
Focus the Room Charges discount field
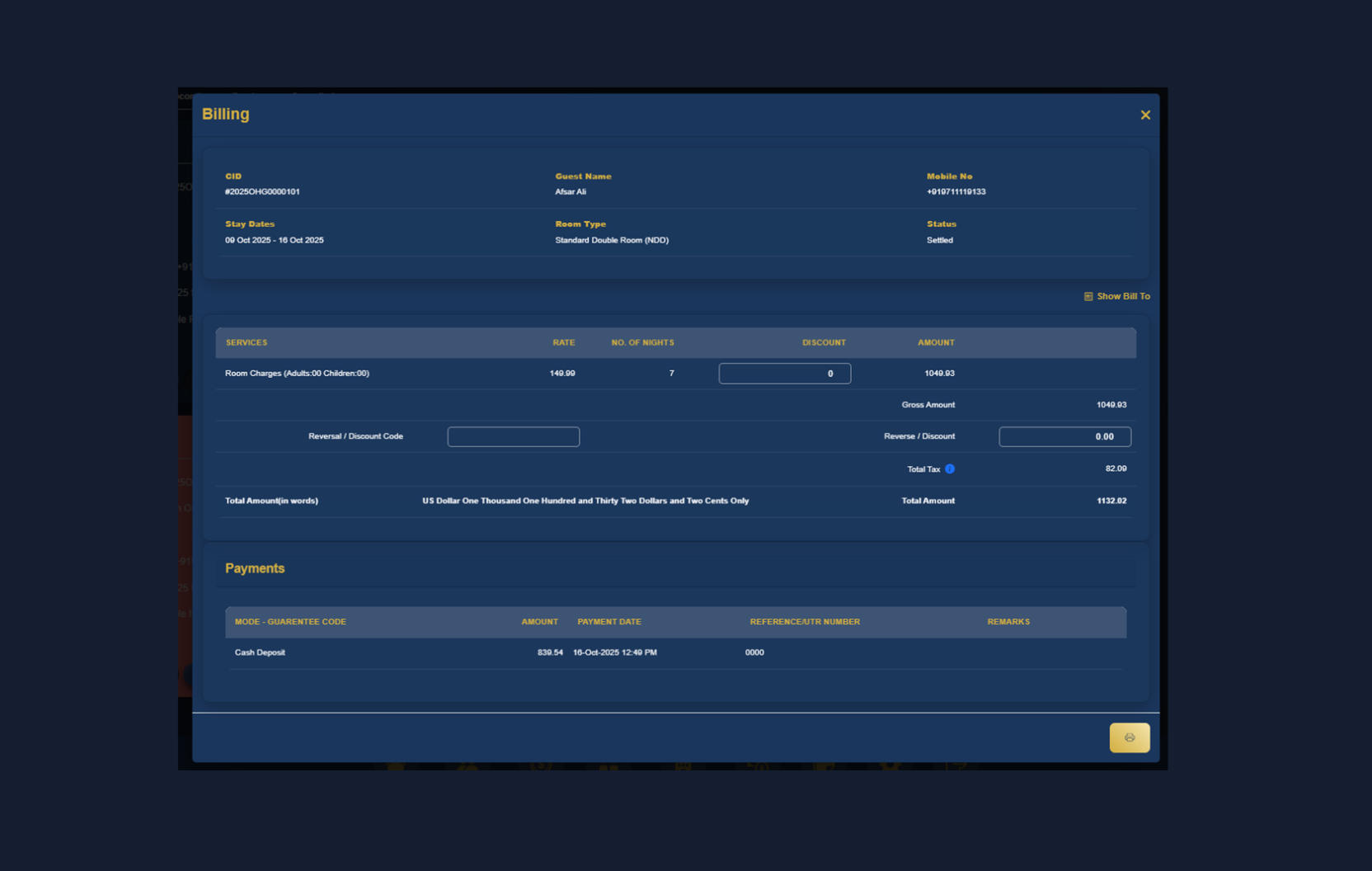tap(784, 374)
